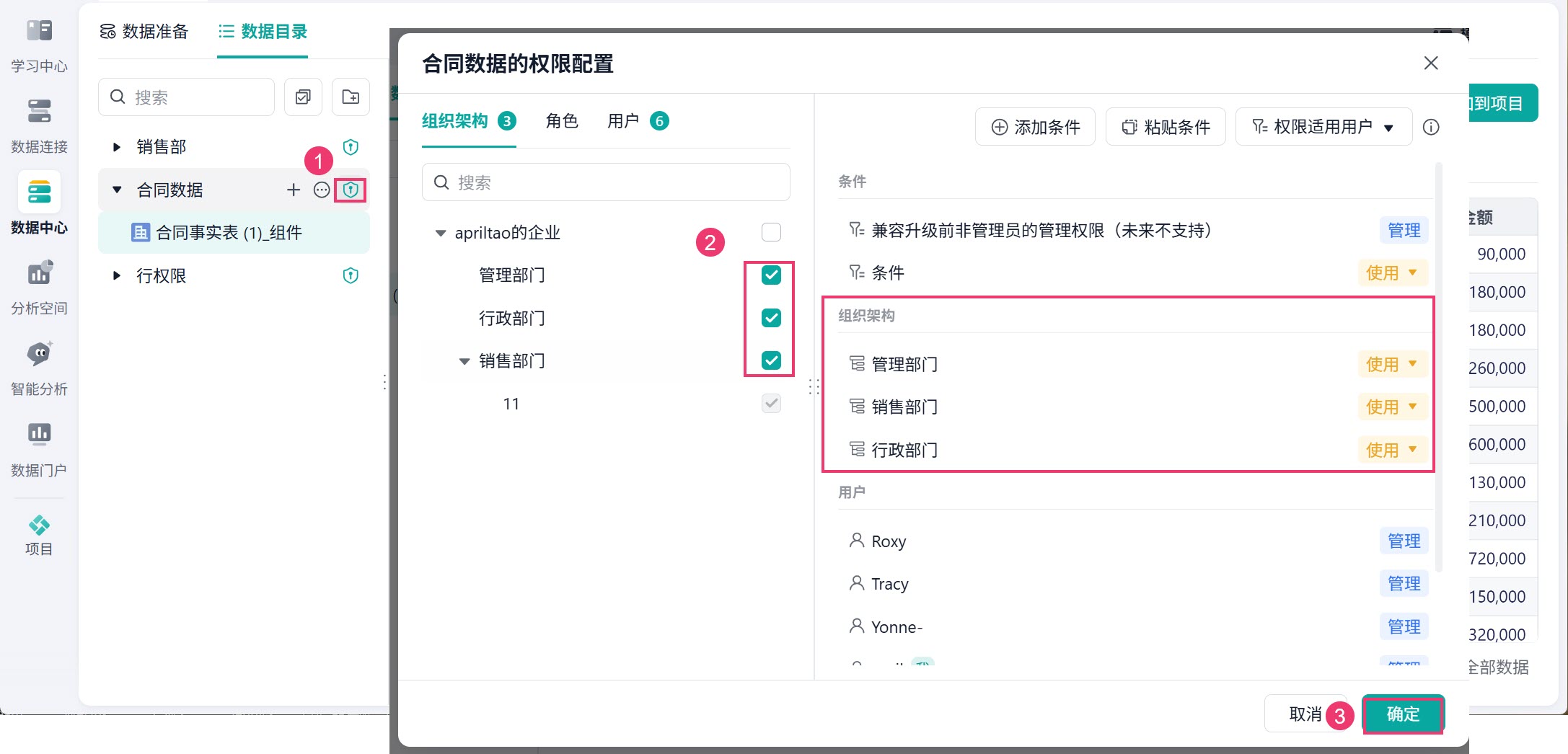The width and height of the screenshot is (1568, 754).
Task: Toggle the apriltao的企业 checkbox
Action: tap(771, 232)
